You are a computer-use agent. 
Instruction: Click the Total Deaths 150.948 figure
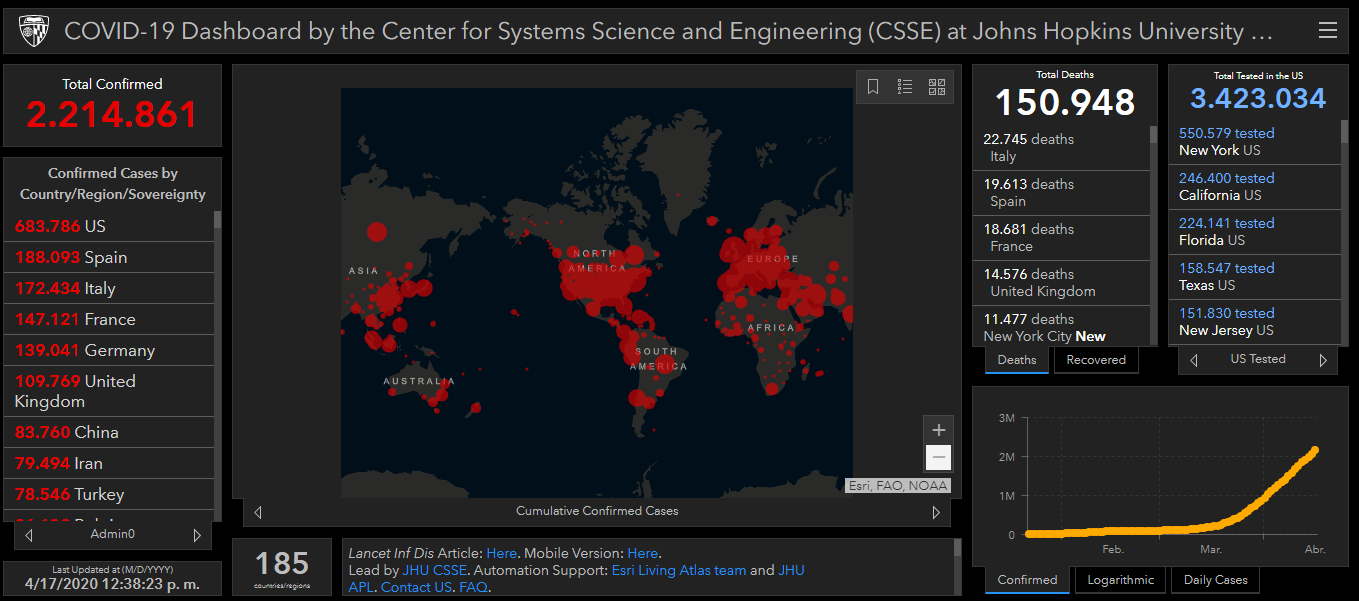click(1065, 102)
